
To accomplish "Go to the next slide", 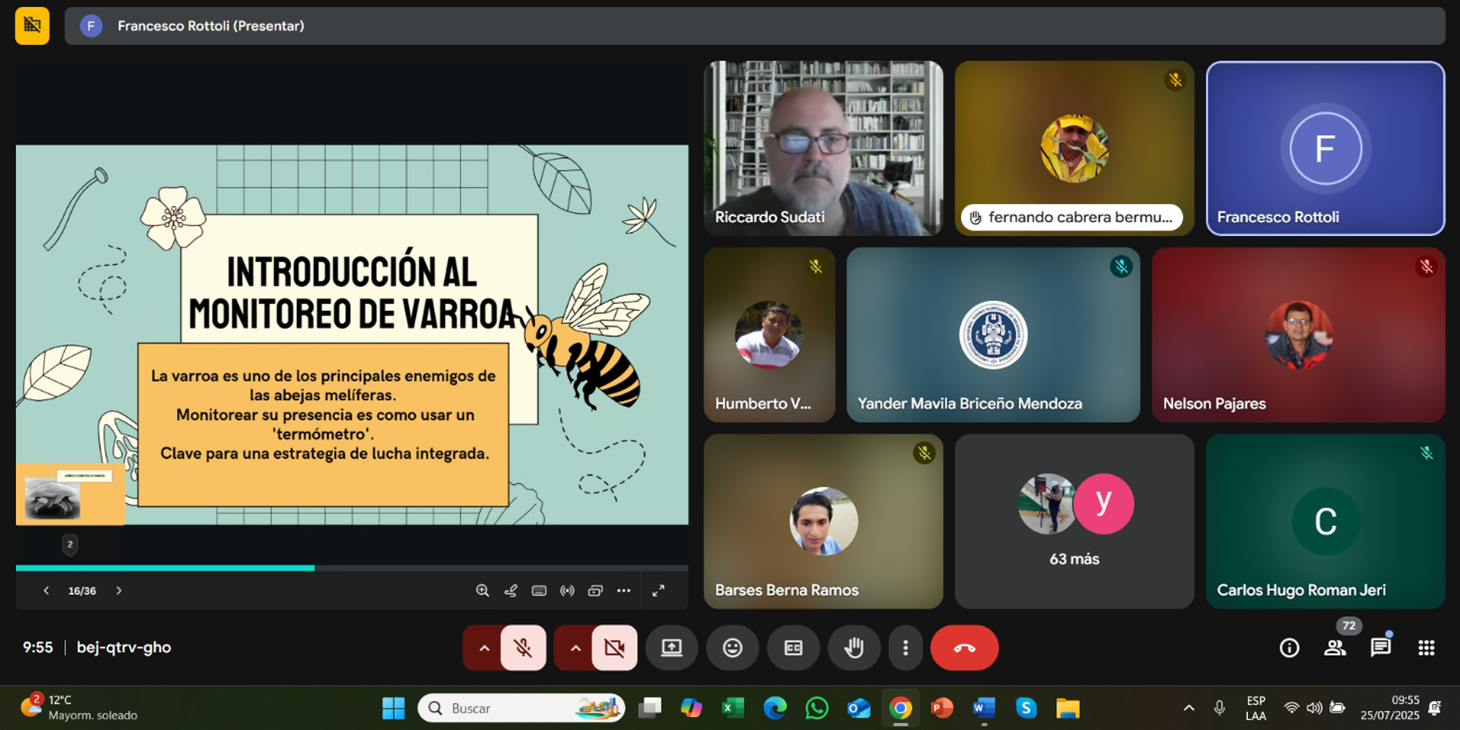I will 119,591.
